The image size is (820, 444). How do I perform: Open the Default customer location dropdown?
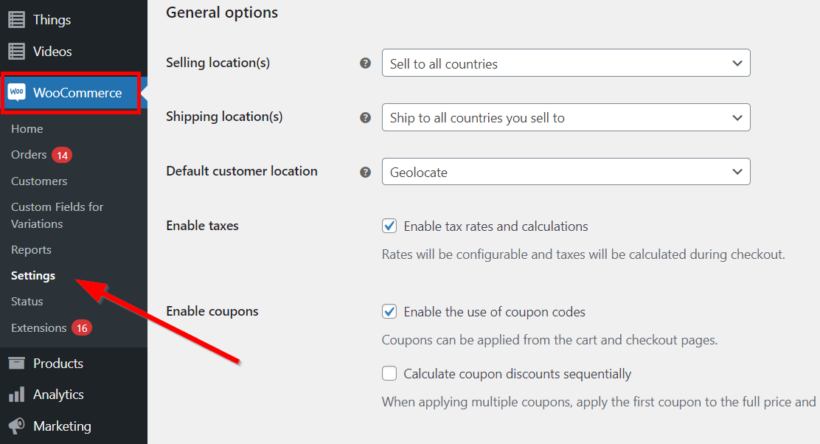click(566, 172)
